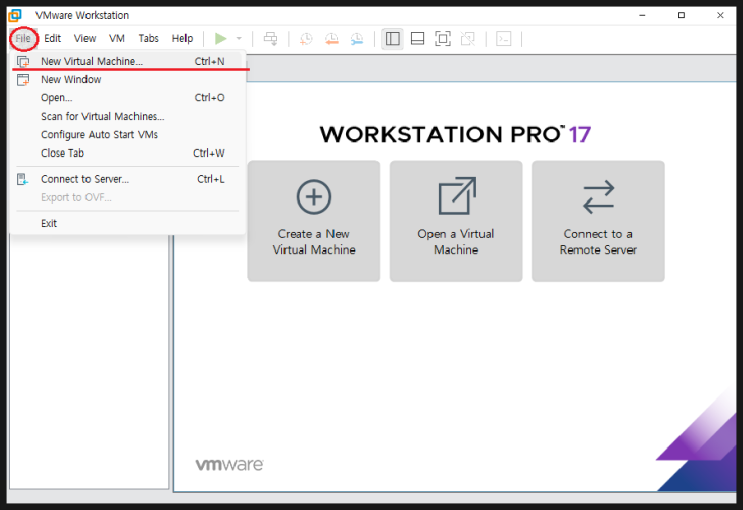Minimize the VMware Workstation window

click(x=642, y=15)
